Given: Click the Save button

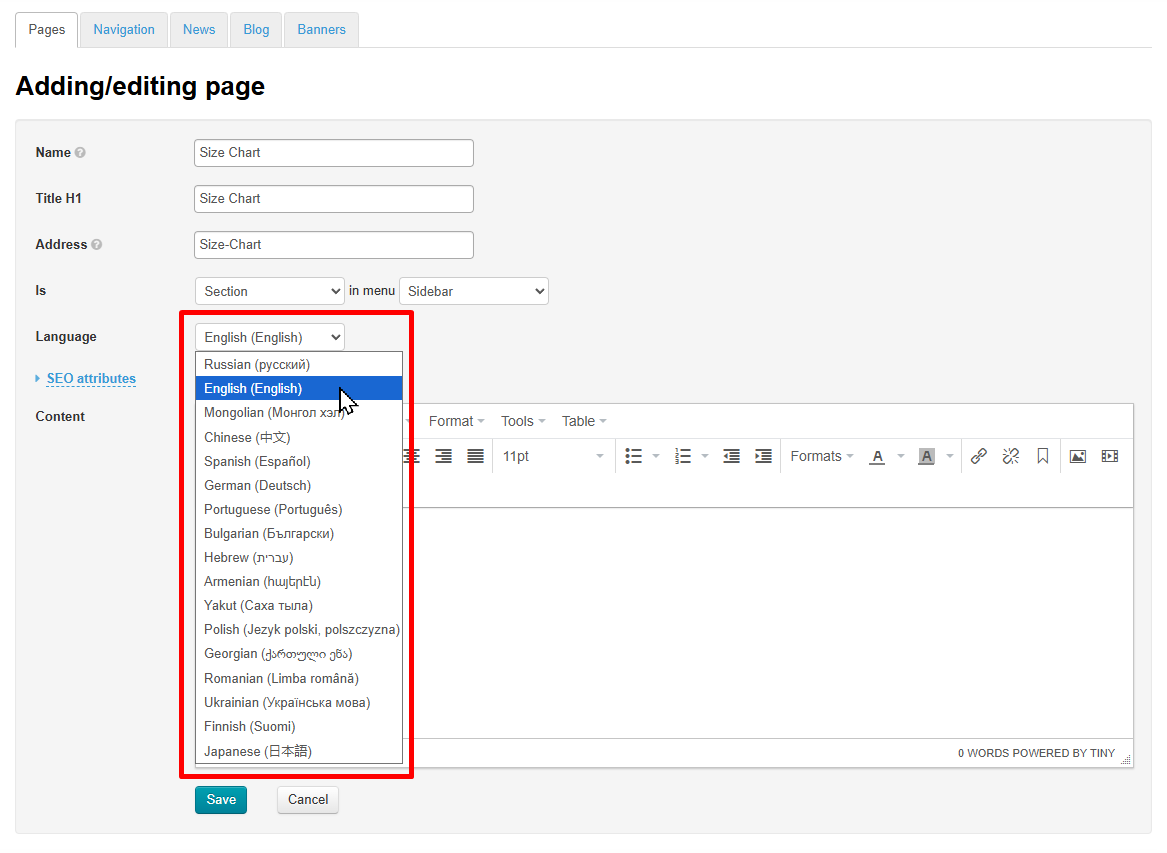Looking at the screenshot, I should point(220,799).
